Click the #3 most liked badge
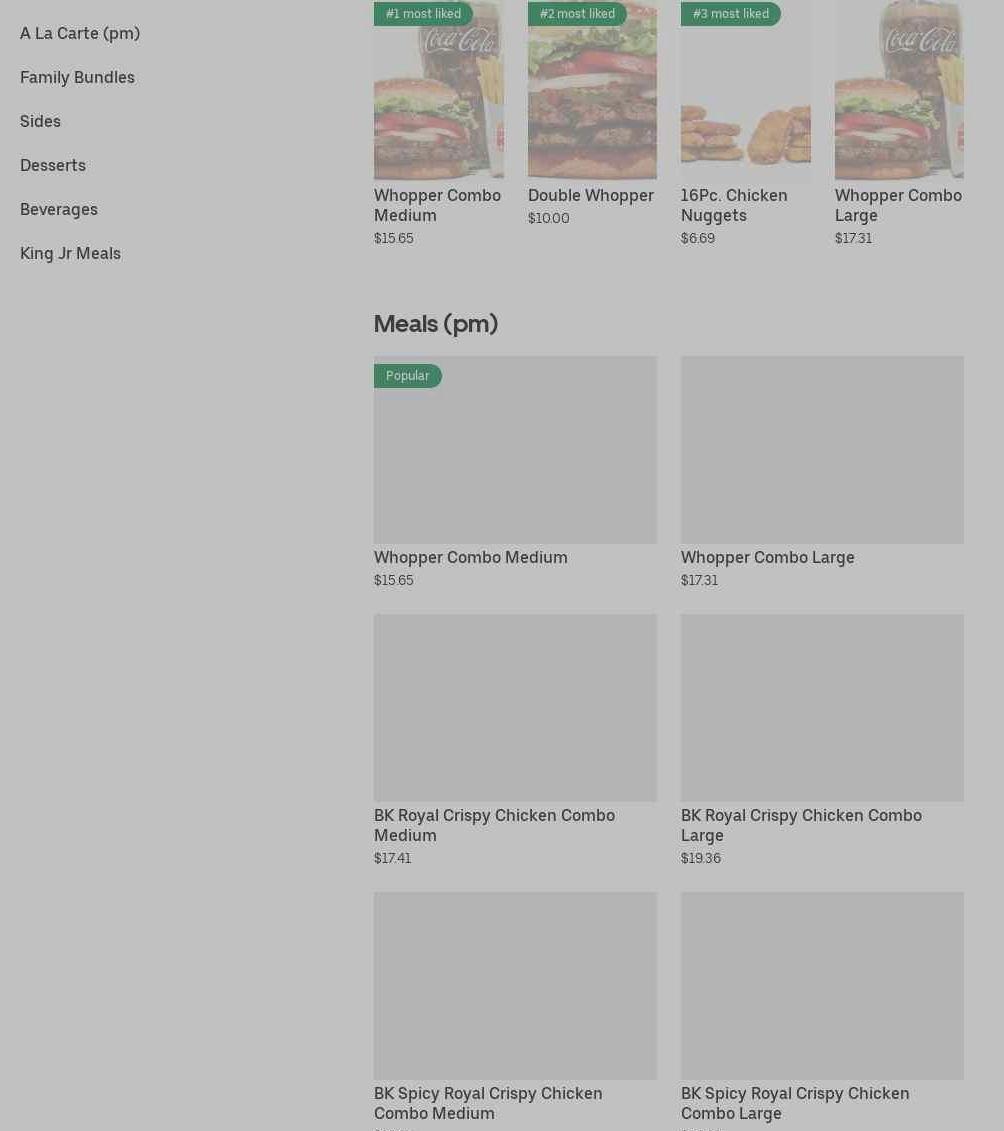The width and height of the screenshot is (1004, 1131). 731,14
